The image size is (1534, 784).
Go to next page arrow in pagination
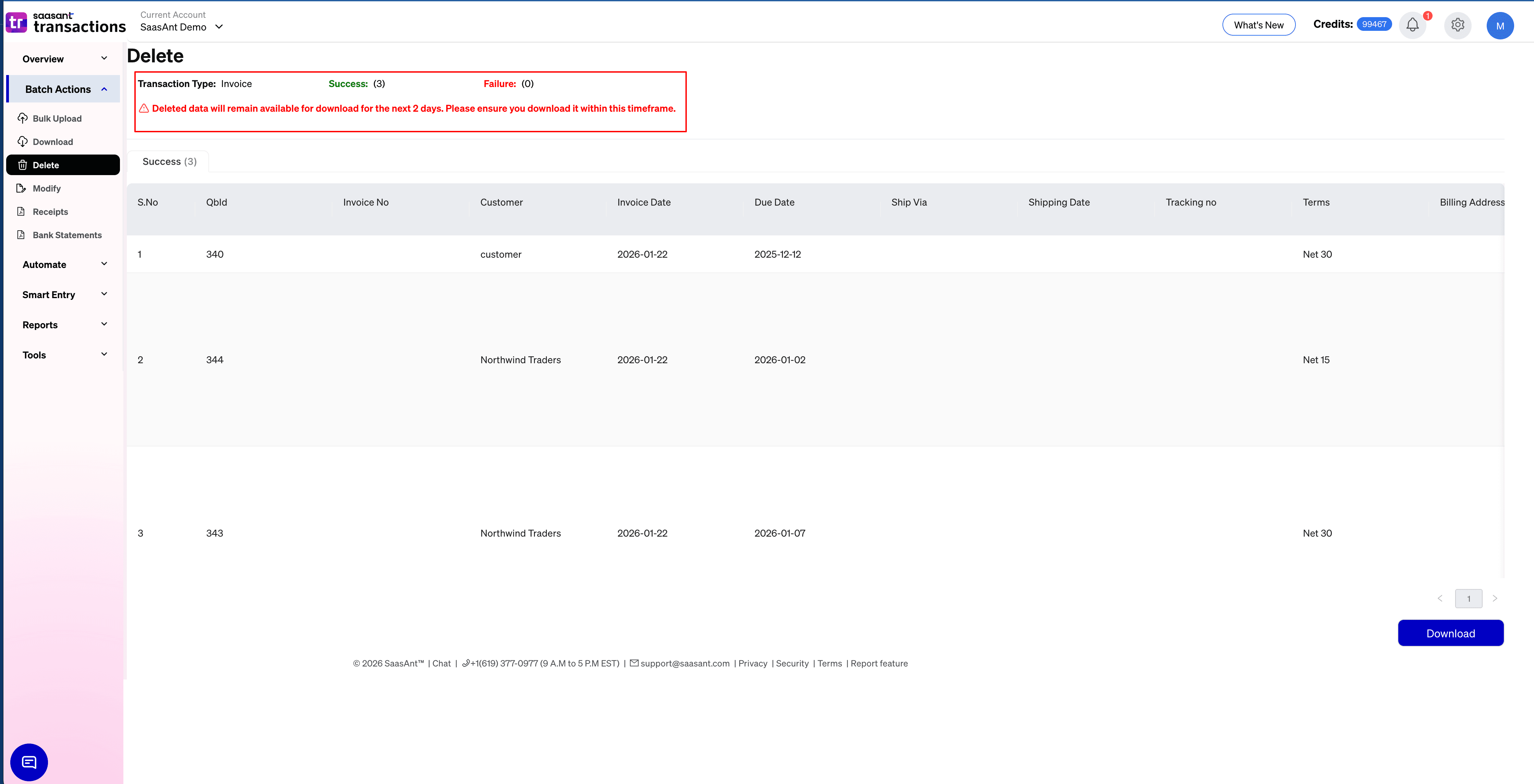(x=1494, y=598)
